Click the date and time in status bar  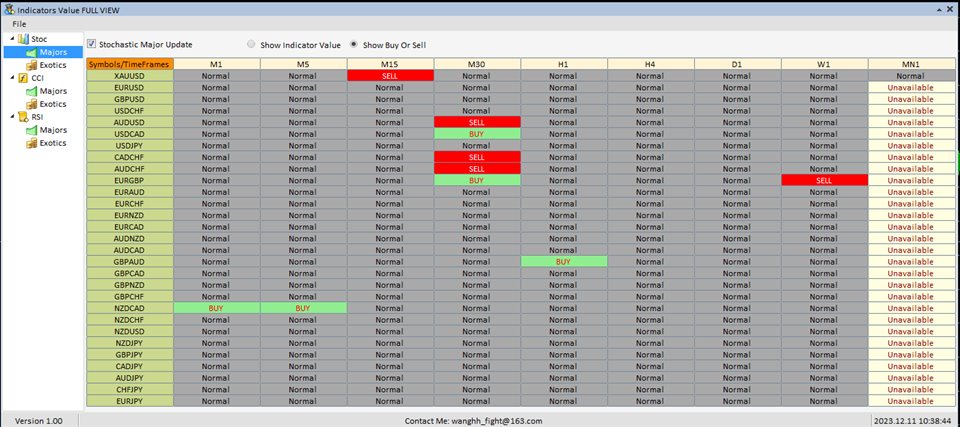click(x=914, y=421)
